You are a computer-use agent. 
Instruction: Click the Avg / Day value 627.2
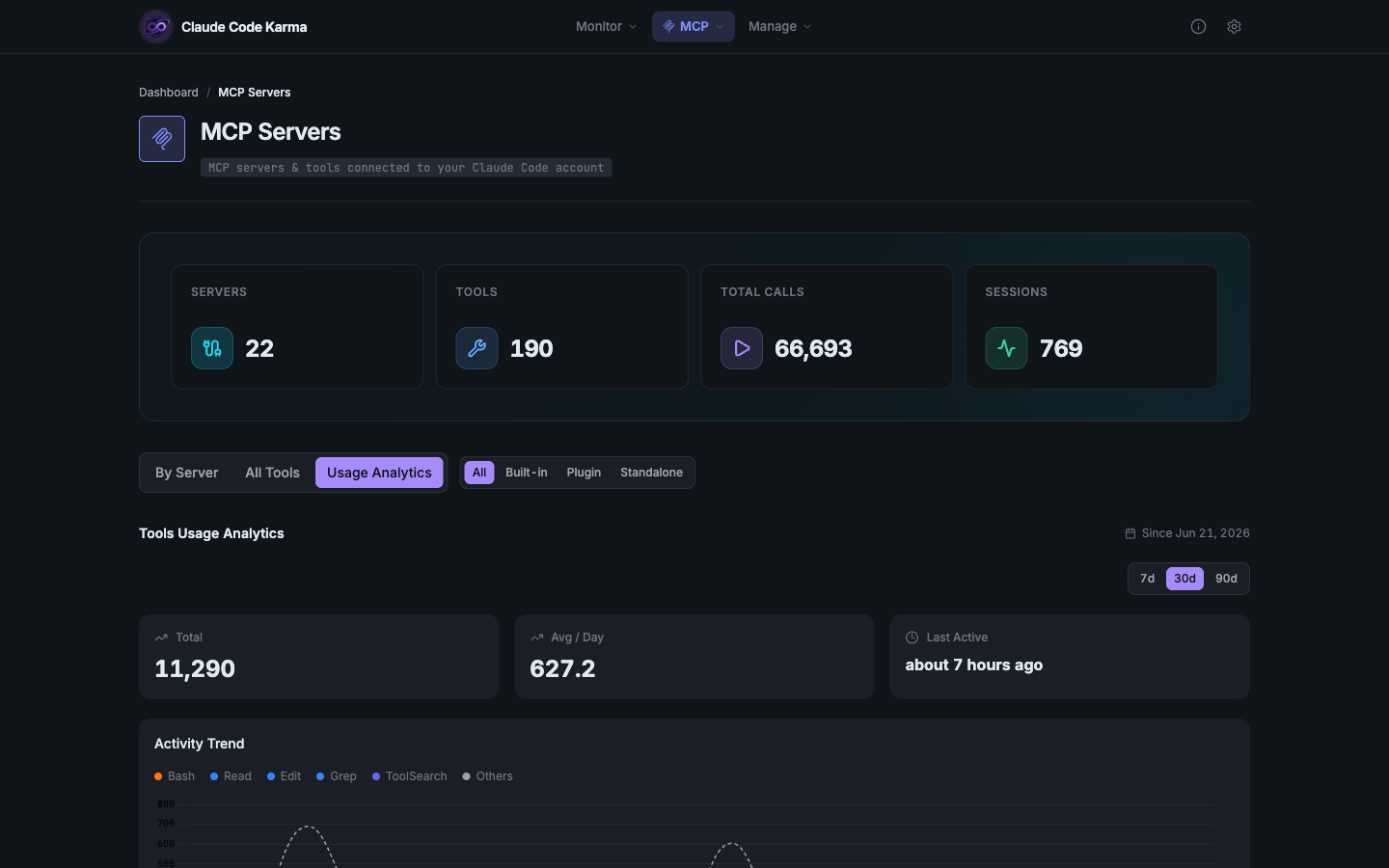click(562, 668)
